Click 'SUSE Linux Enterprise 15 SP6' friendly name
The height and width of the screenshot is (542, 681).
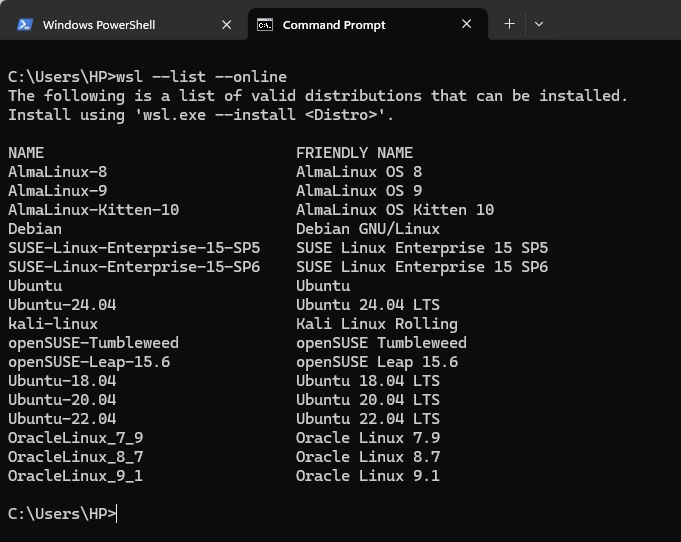pos(422,267)
